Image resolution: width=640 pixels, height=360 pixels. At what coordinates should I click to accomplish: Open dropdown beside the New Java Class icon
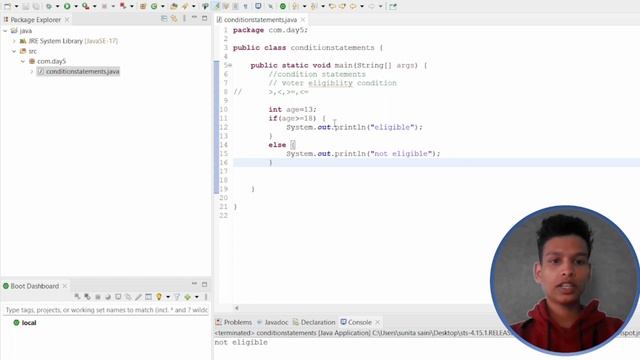coord(163,6)
